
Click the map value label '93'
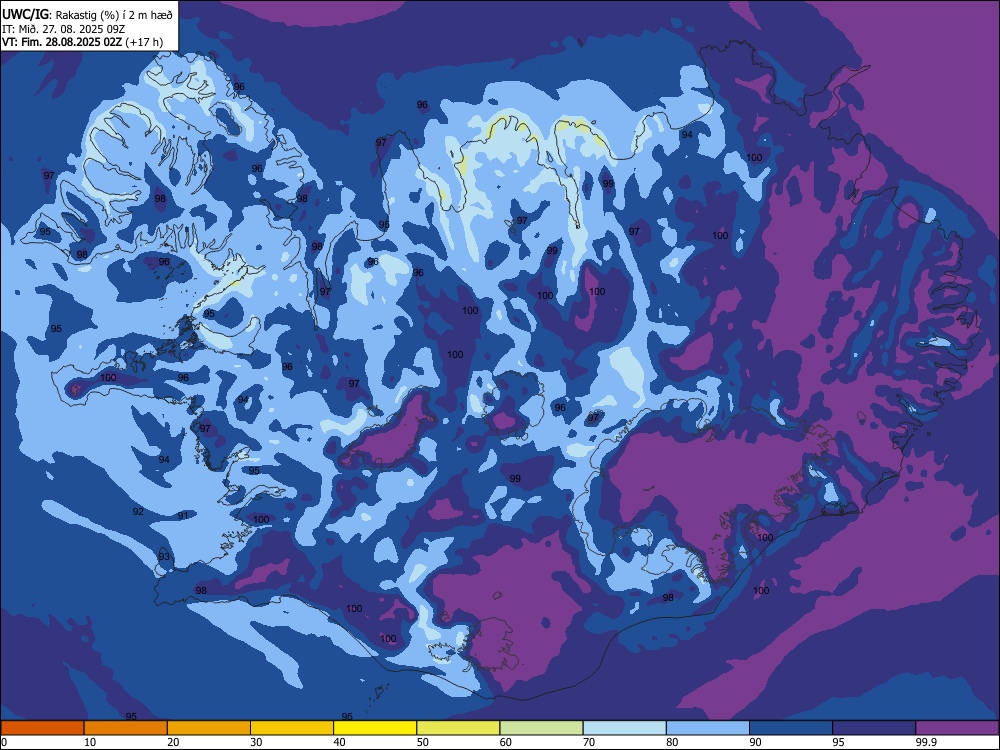point(164,557)
